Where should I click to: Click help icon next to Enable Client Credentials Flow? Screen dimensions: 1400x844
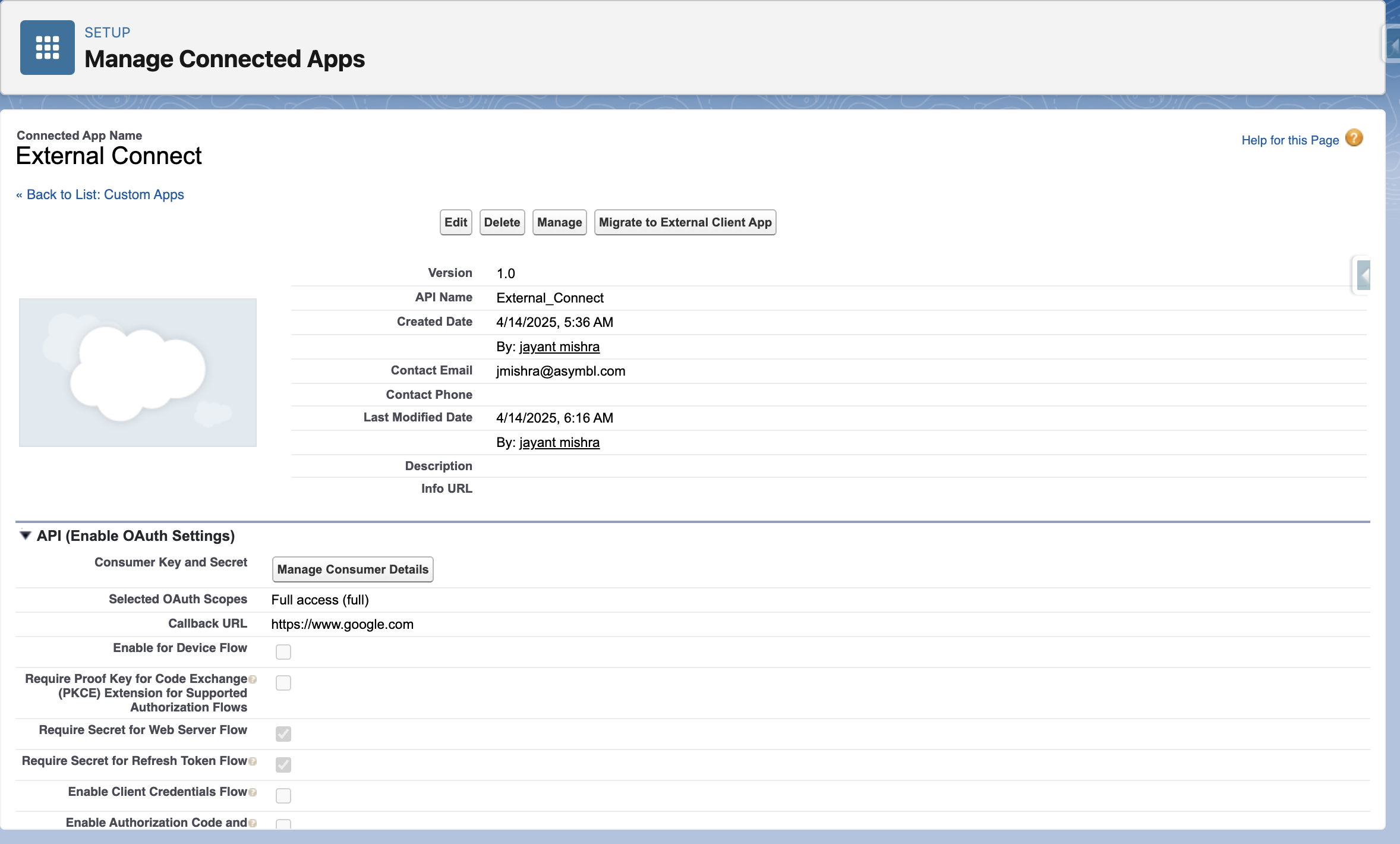[x=253, y=792]
